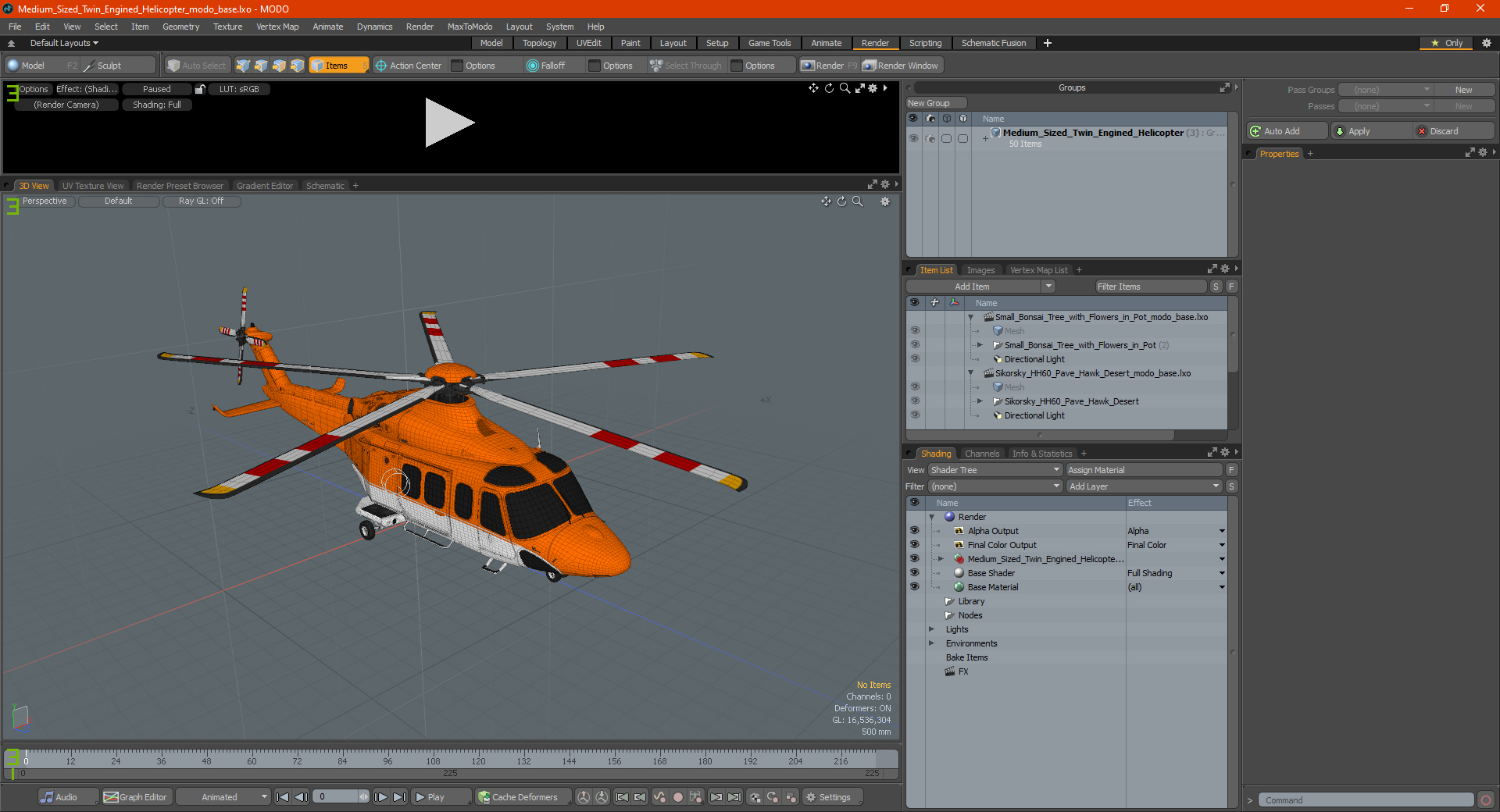Click the zoom icon in the render preview

[845, 88]
